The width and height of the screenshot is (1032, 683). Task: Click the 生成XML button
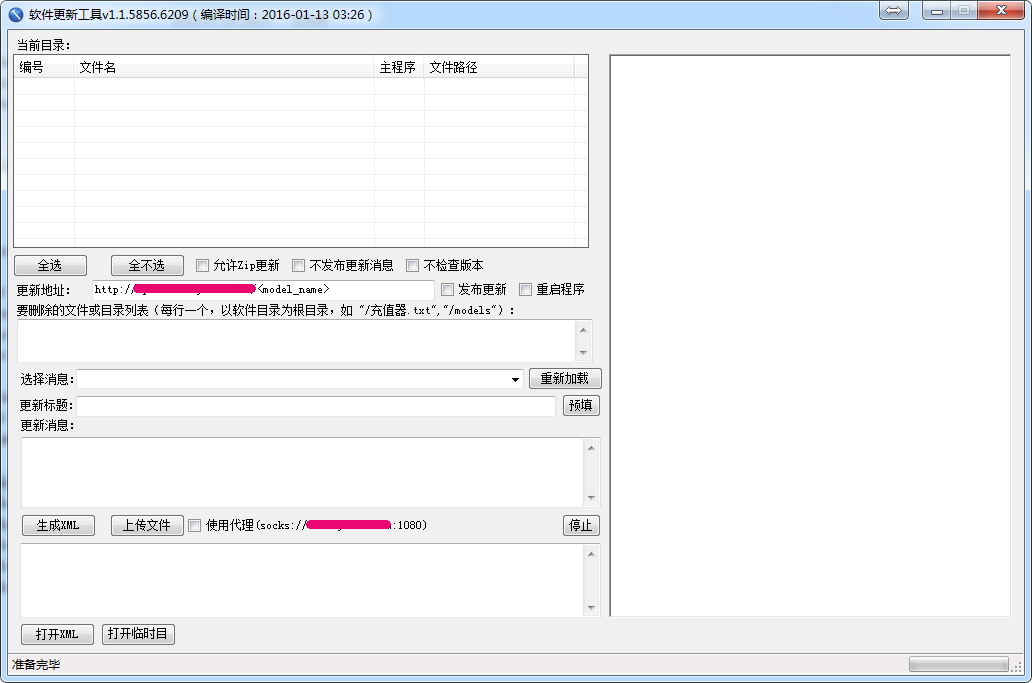click(58, 525)
